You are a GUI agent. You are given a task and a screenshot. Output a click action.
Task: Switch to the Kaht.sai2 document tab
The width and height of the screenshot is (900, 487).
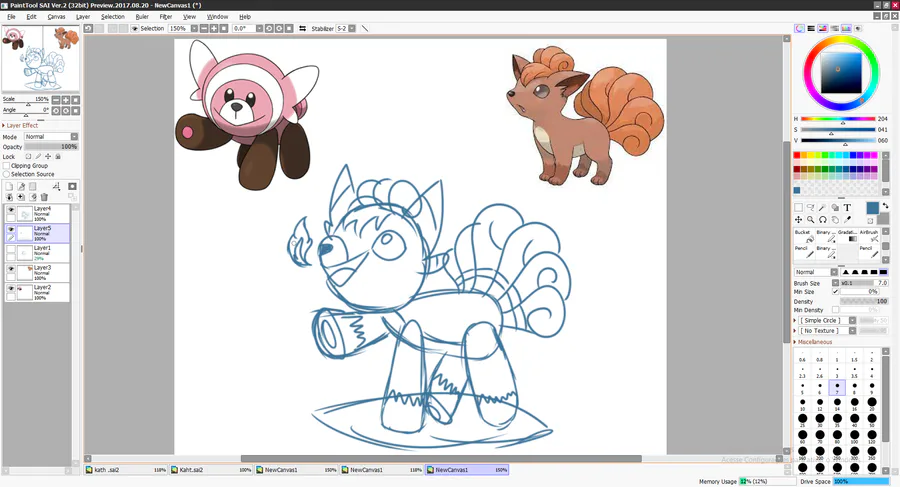(211, 470)
